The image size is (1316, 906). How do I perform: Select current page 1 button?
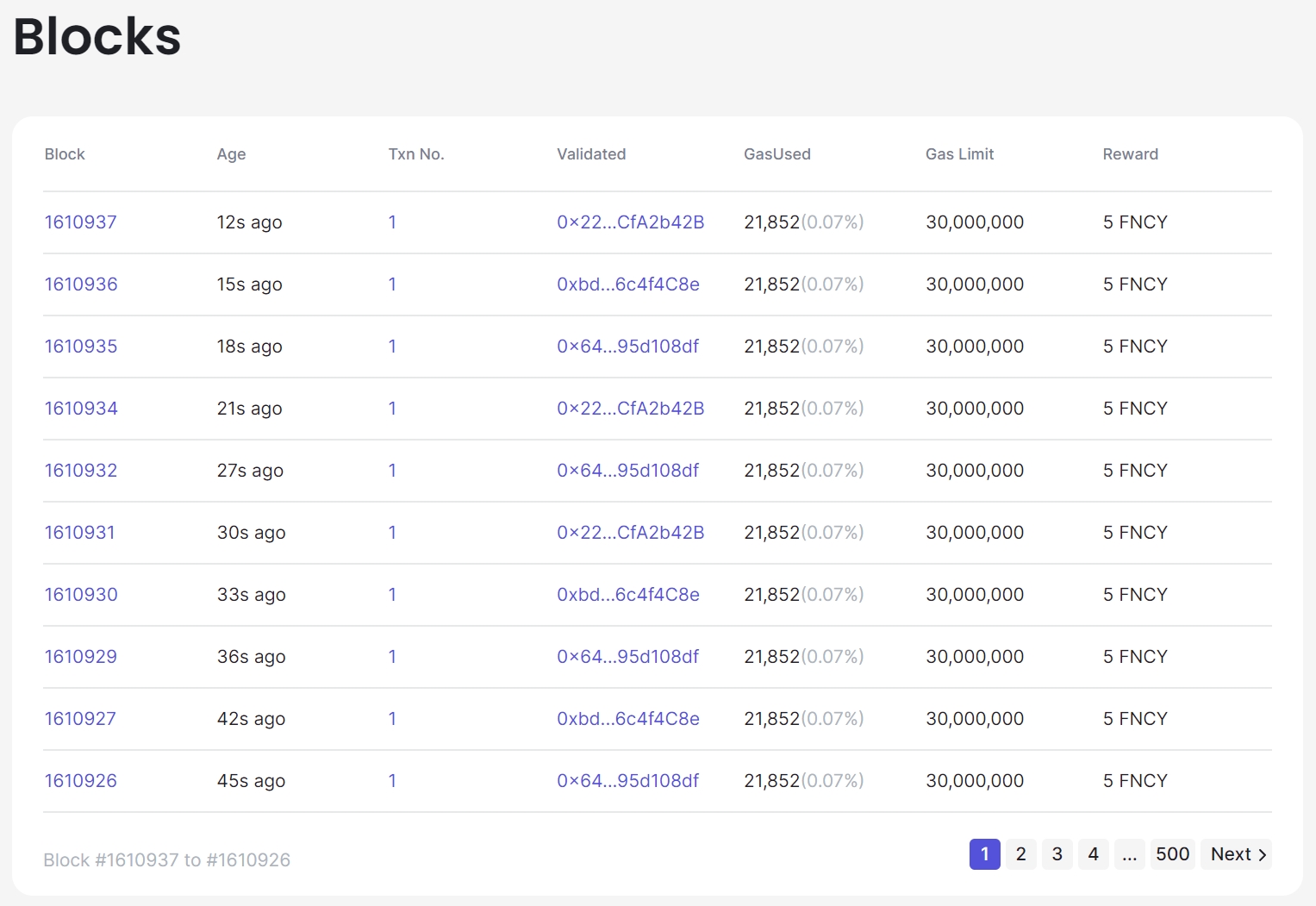coord(984,854)
